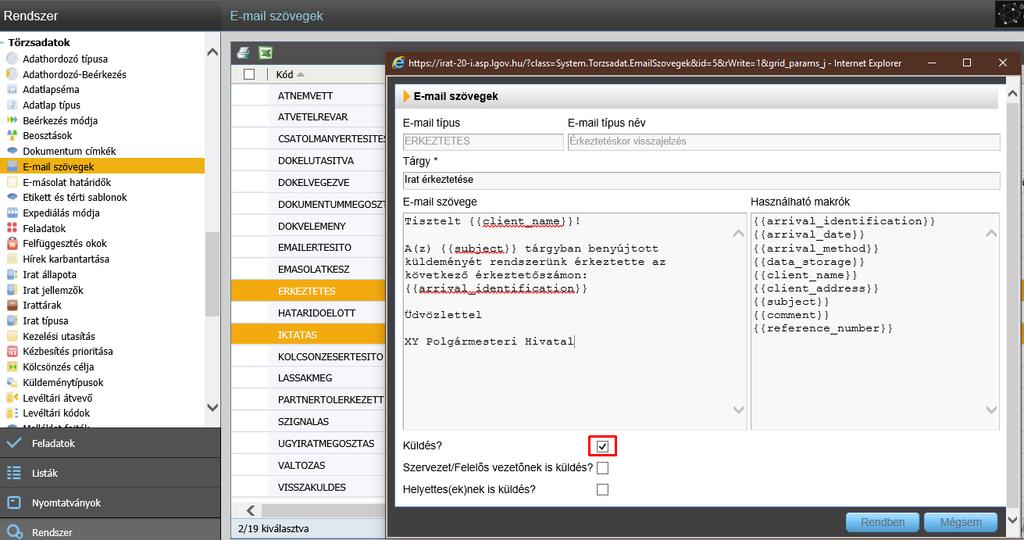Select ATNEMVETT row in grid
Viewport: 1024px width, 540px height.
click(308, 95)
